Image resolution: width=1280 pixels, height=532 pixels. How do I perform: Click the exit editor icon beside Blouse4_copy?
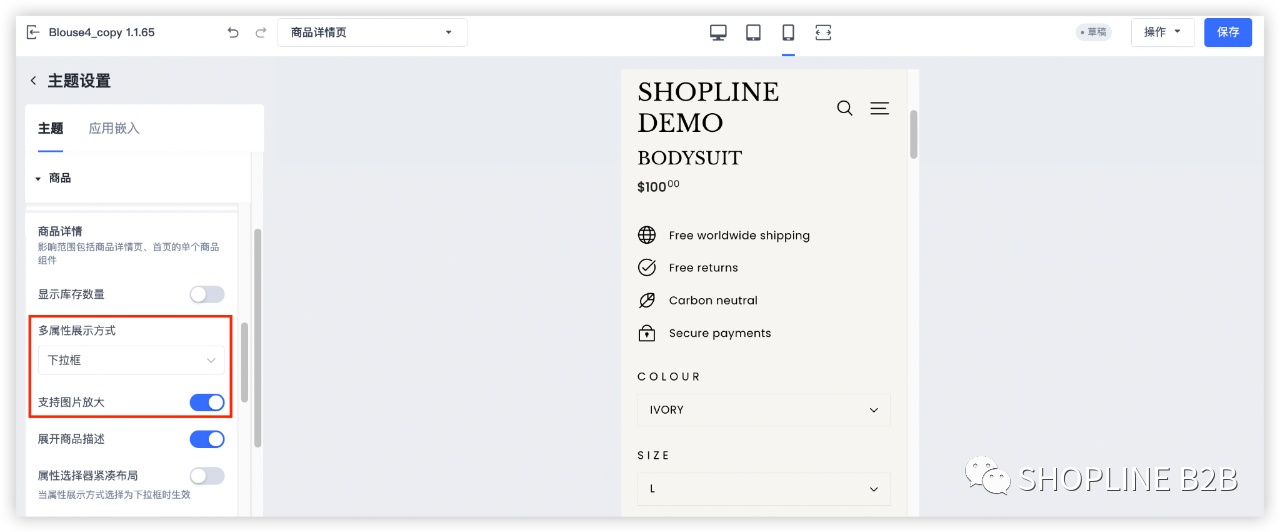33,32
